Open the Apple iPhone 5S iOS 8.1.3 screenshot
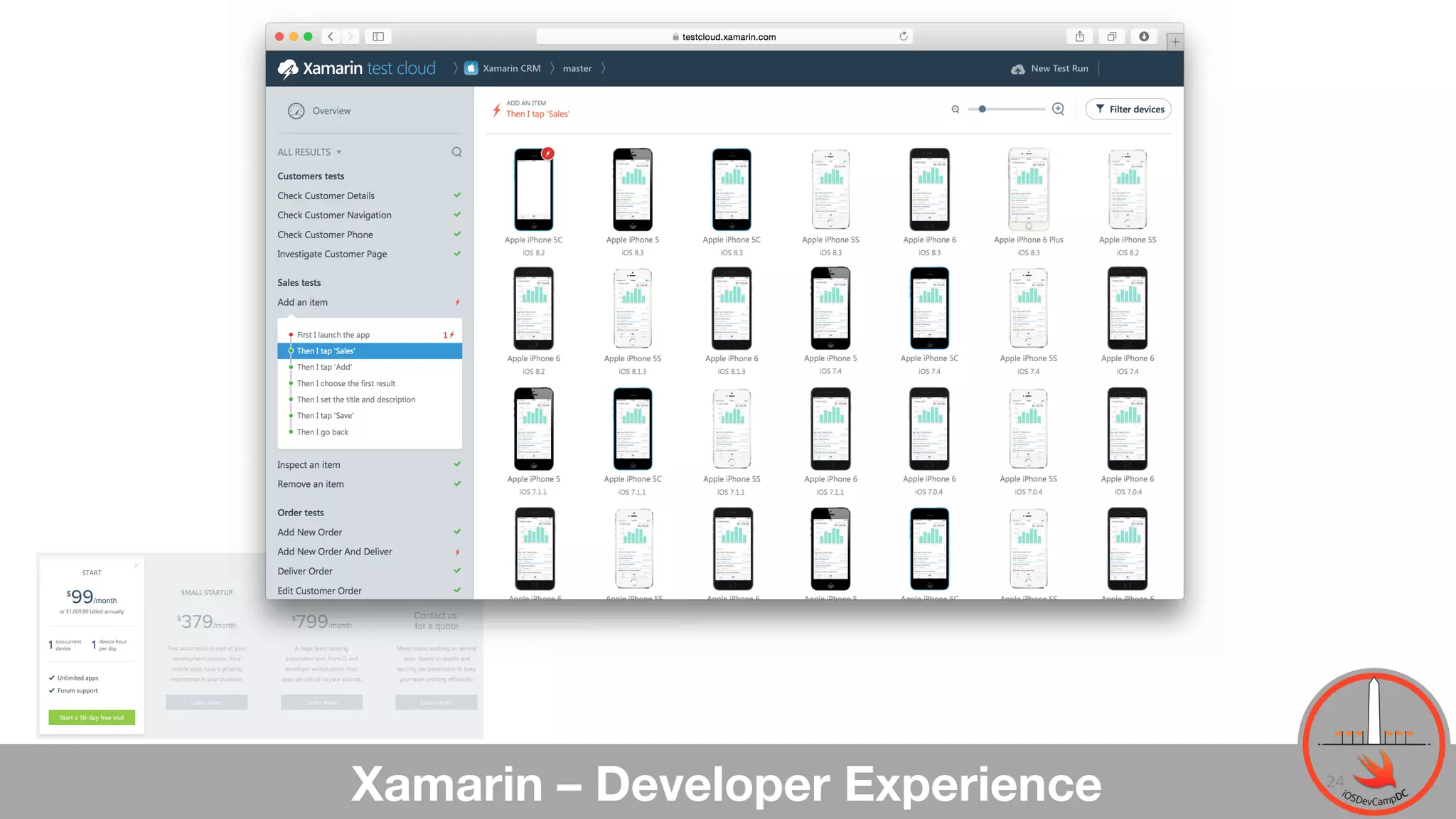Image resolution: width=1456 pixels, height=819 pixels. tap(633, 308)
